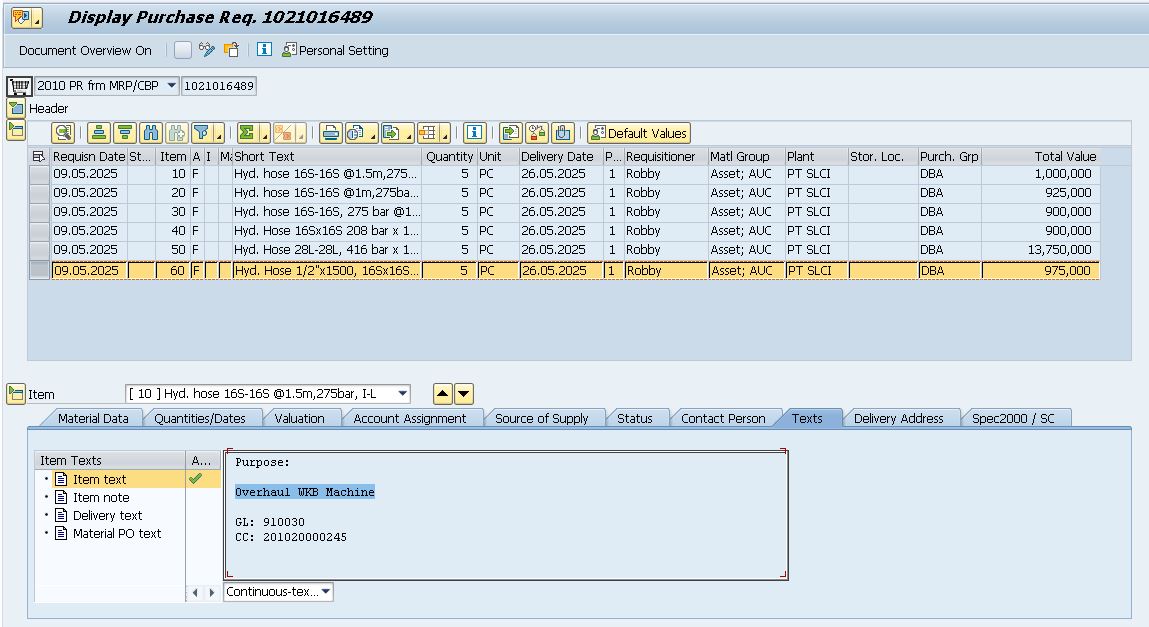Click the Other Purchase Requisition icon
The height and width of the screenshot is (627, 1149).
tap(232, 50)
